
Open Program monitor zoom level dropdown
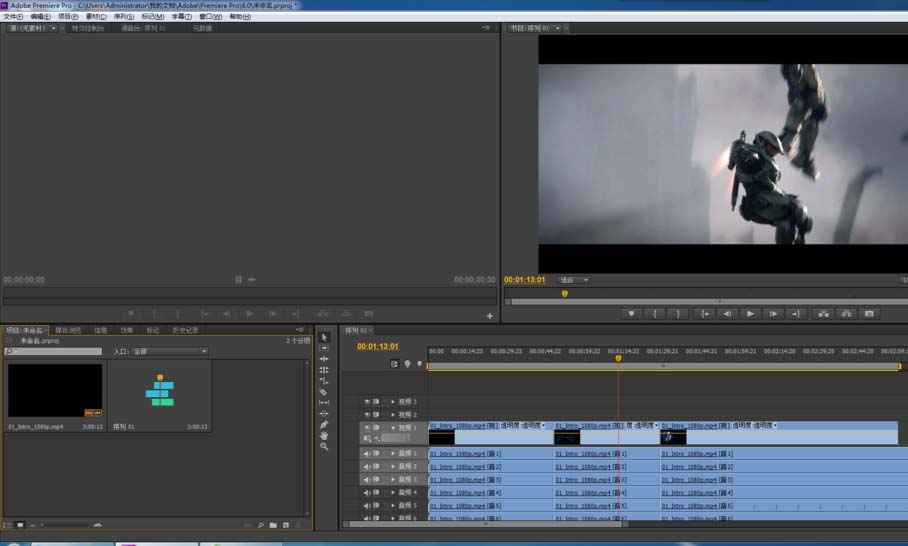pos(573,280)
